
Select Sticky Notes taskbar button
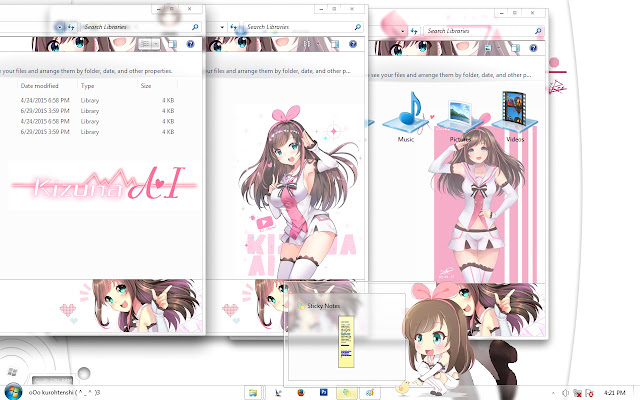[x=347, y=393]
